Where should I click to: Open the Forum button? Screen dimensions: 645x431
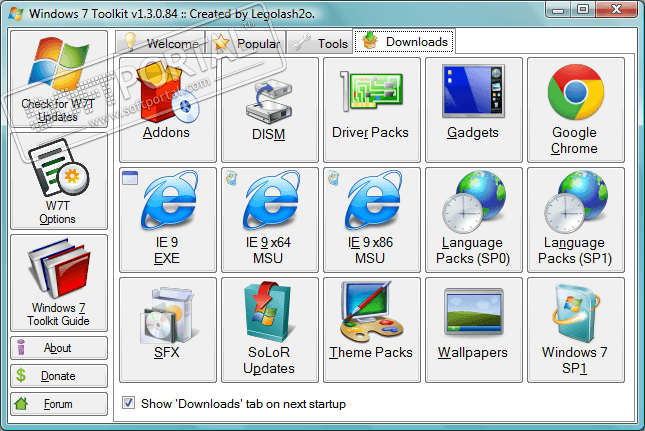point(59,404)
